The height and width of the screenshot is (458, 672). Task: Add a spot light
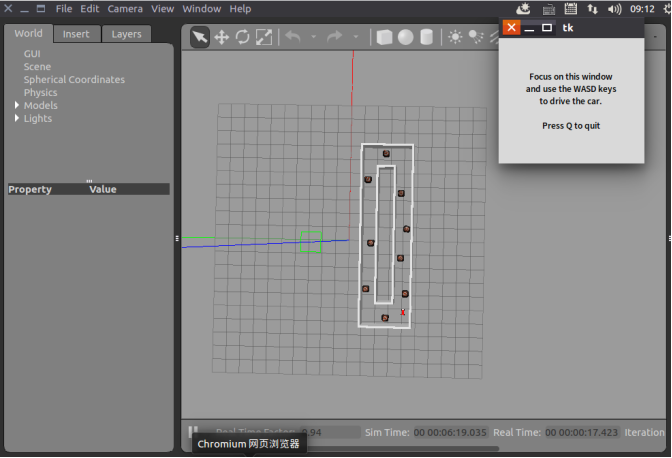point(476,37)
